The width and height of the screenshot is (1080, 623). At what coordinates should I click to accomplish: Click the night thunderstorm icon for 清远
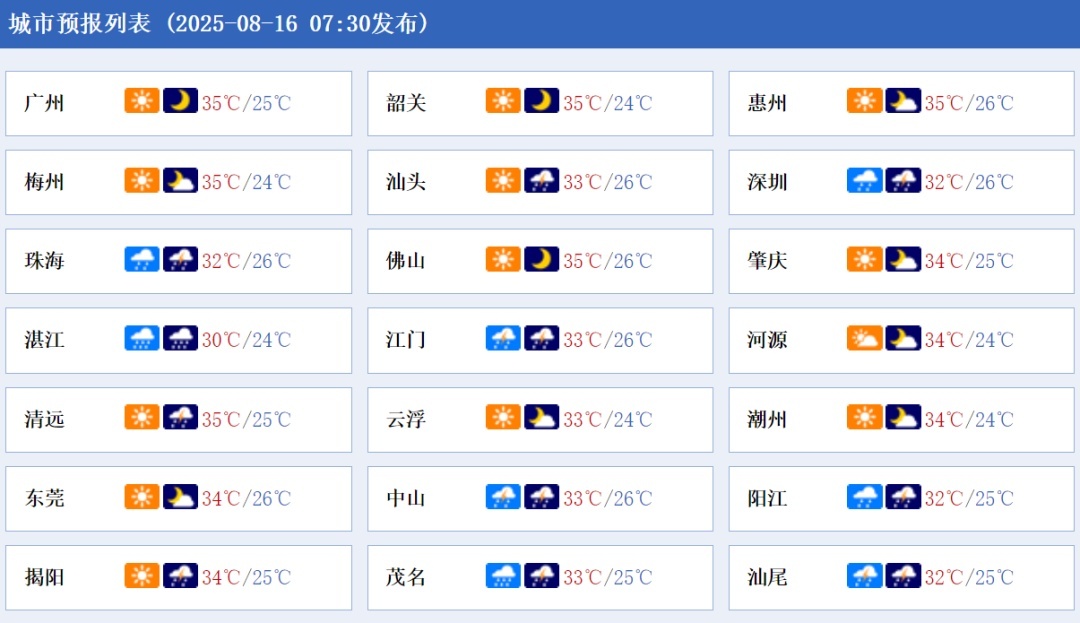pos(181,417)
